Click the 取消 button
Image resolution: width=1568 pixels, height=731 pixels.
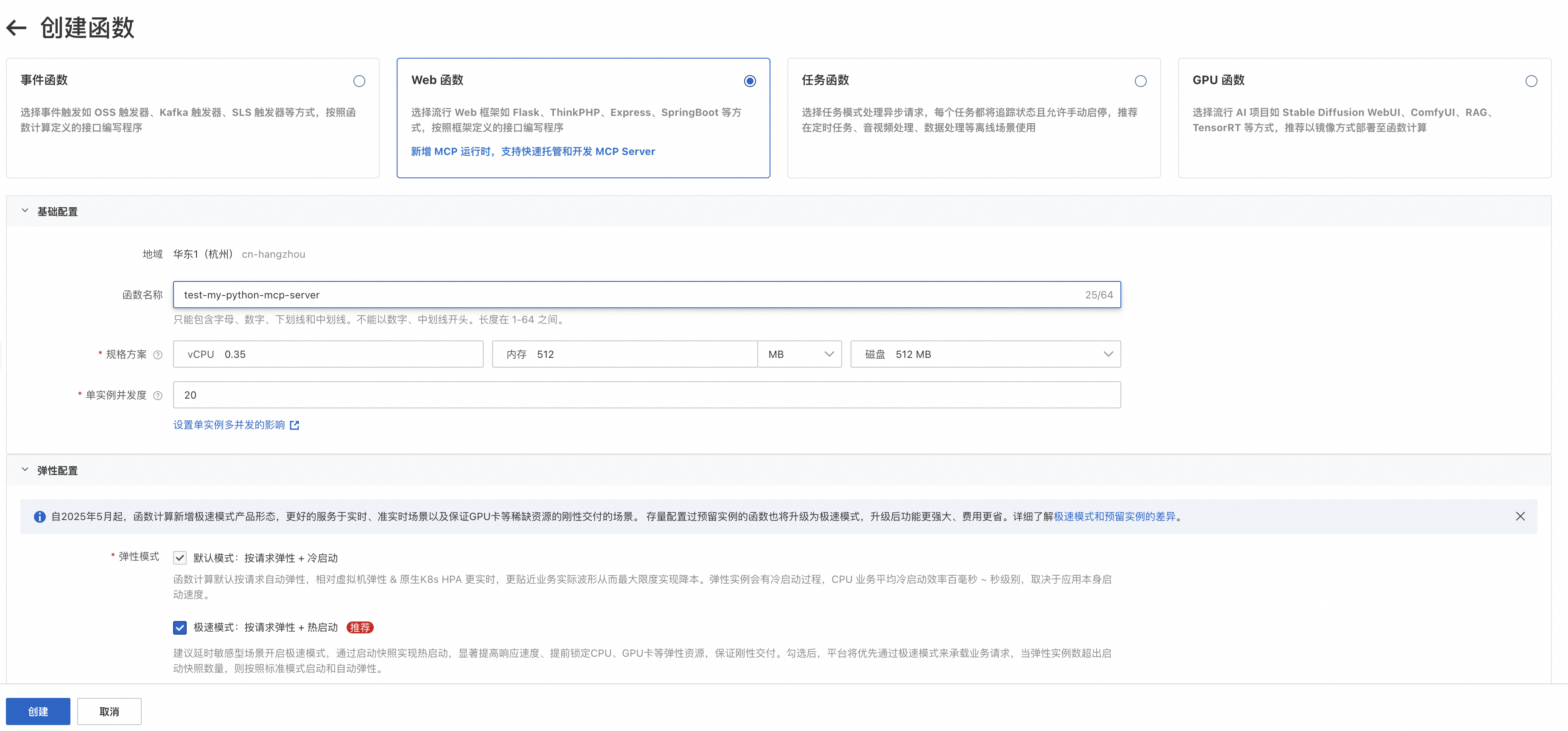(109, 711)
